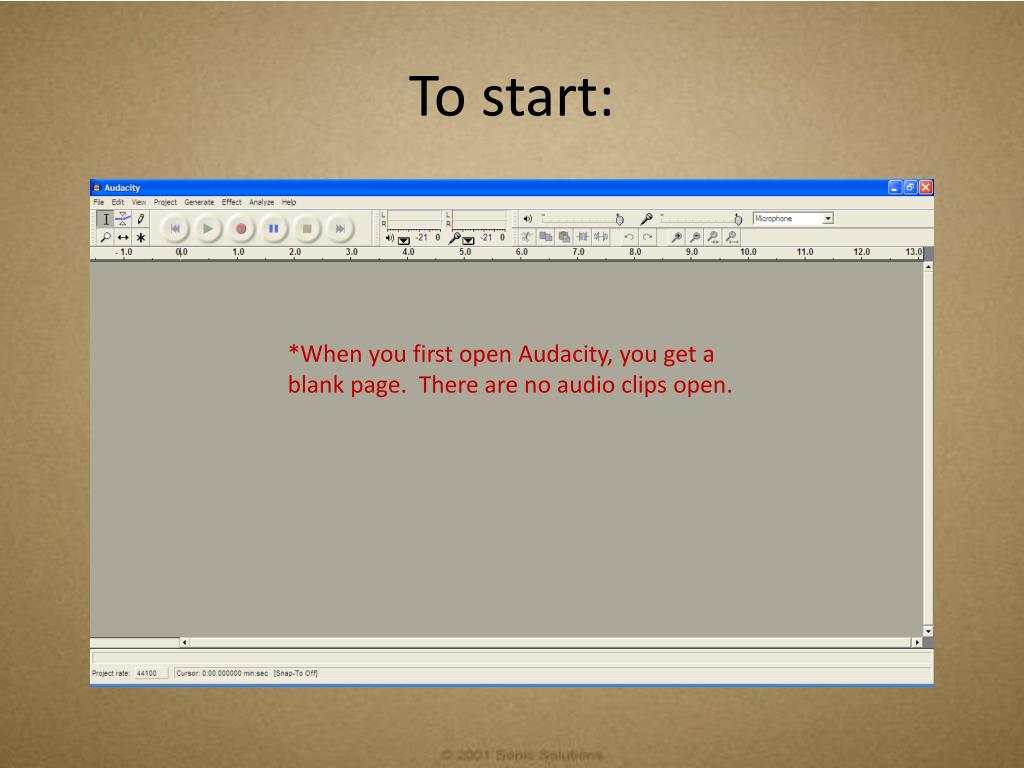Screen dimensions: 1024x768
Task: Click the vertical scrollbar down arrow
Action: click(928, 632)
